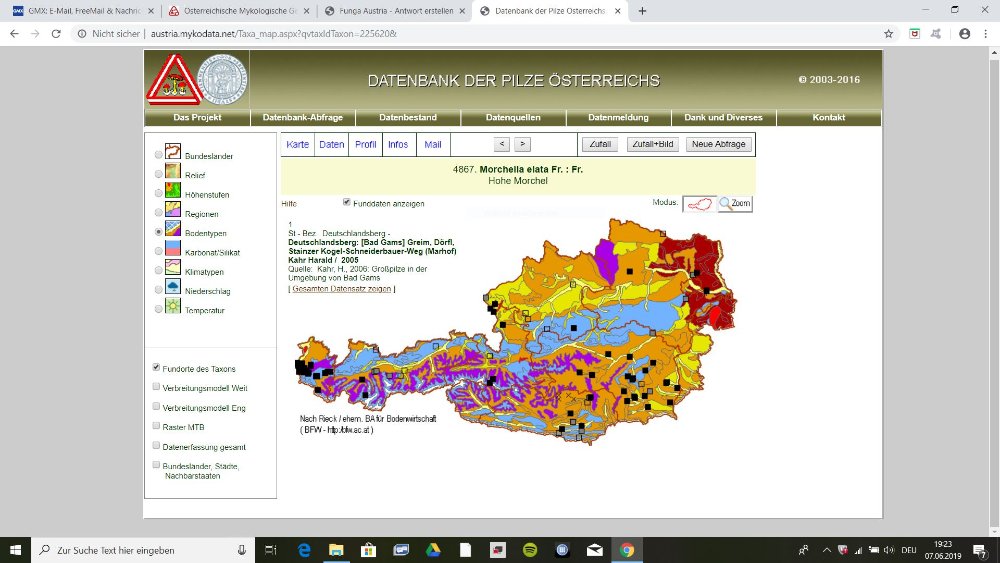This screenshot has height=563, width=1000.
Task: Click the Relief layer icon
Action: [173, 173]
